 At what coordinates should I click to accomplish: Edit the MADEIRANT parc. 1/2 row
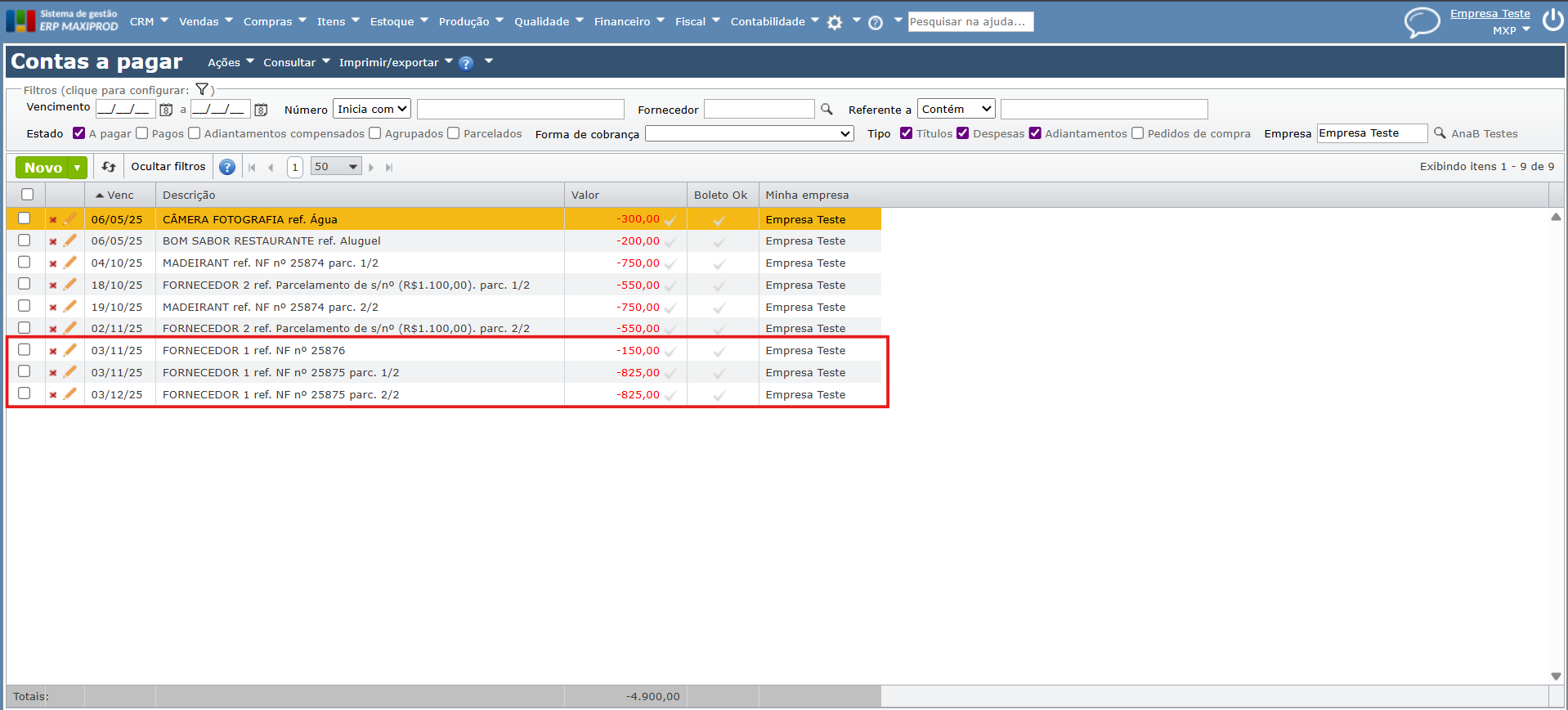click(x=70, y=263)
